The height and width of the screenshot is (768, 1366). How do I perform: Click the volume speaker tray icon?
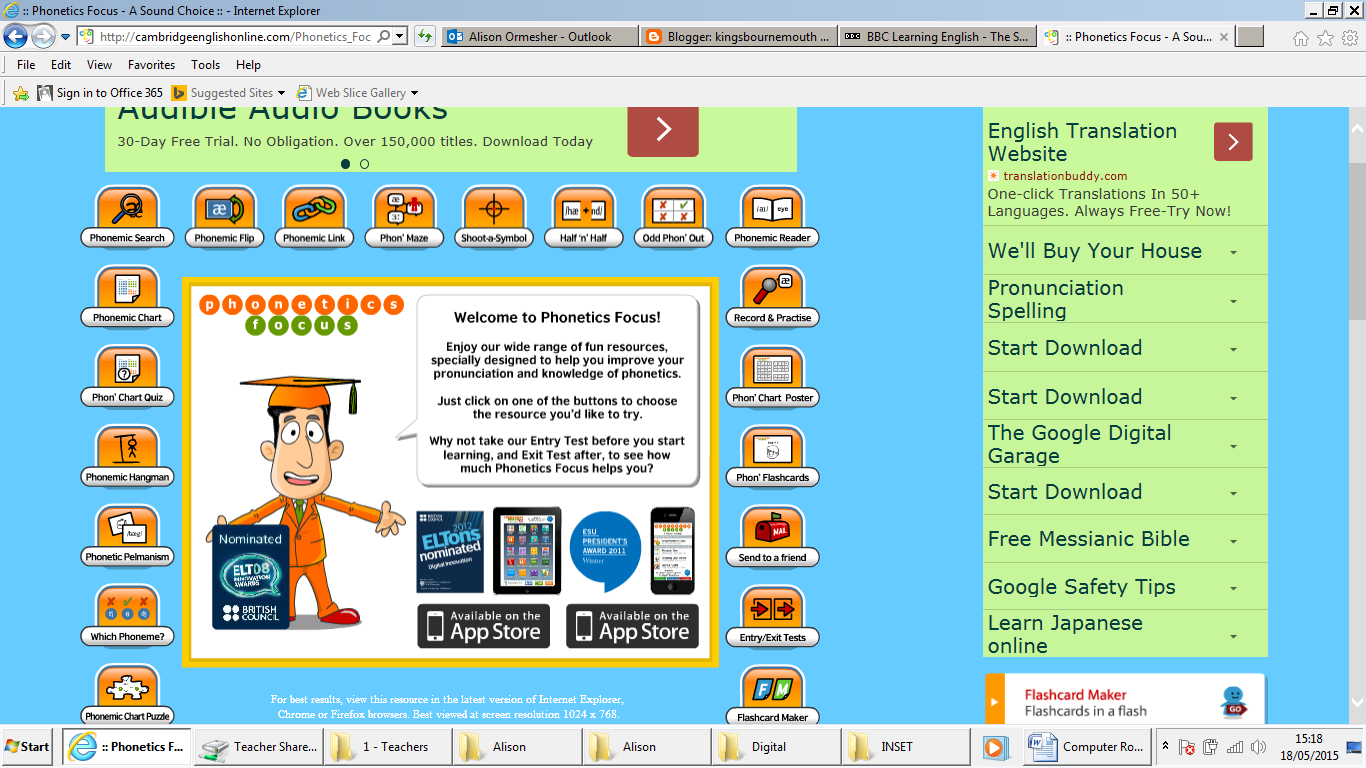(x=1258, y=747)
